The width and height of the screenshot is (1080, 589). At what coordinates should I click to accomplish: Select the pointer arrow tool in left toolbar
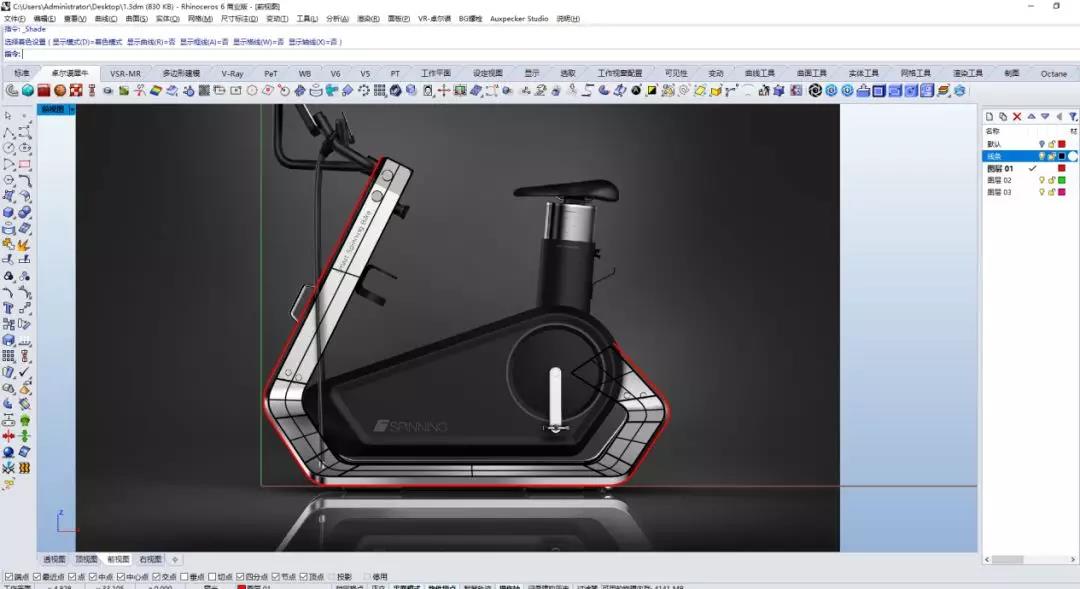(8, 116)
